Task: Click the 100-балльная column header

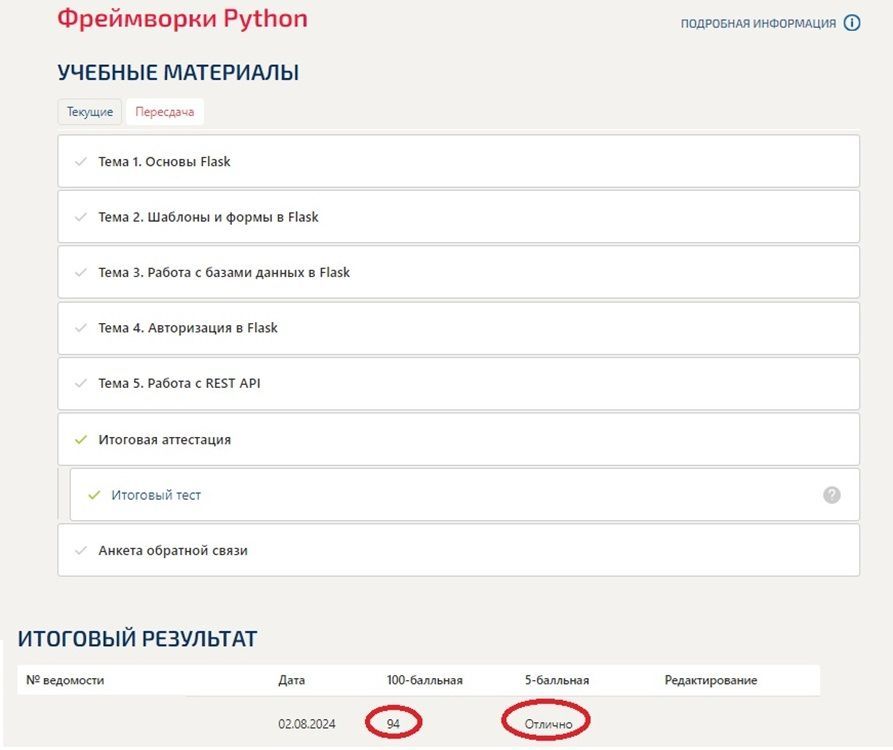Action: click(x=424, y=680)
